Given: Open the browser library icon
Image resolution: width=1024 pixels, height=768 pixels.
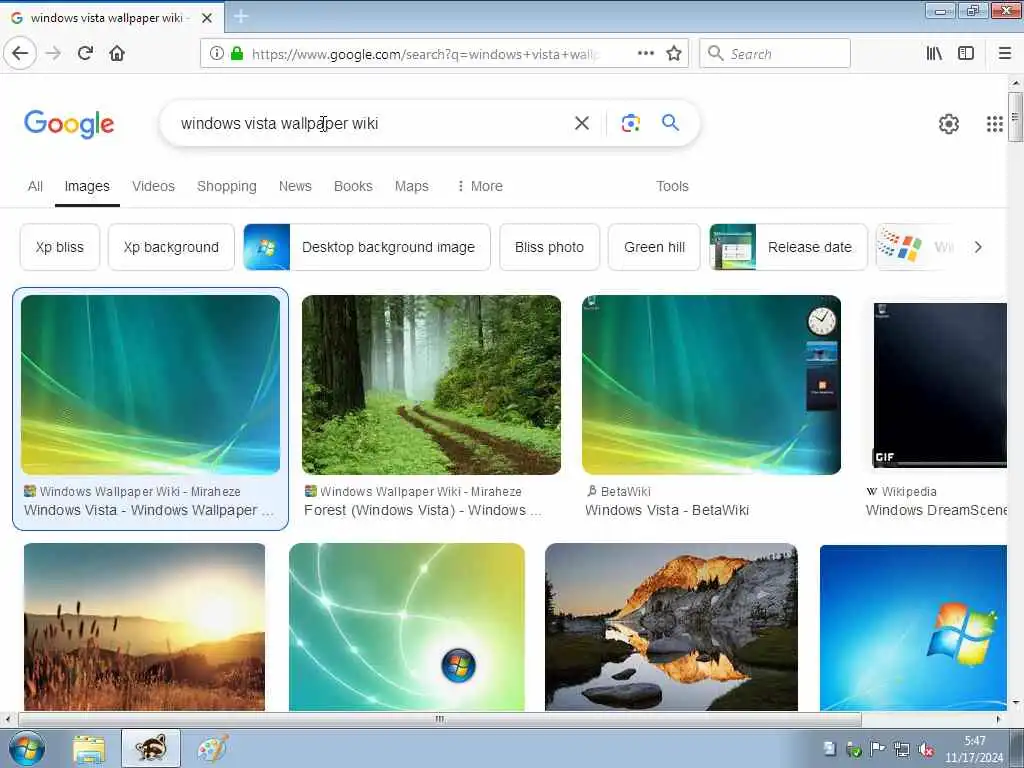Looking at the screenshot, I should click(x=934, y=54).
